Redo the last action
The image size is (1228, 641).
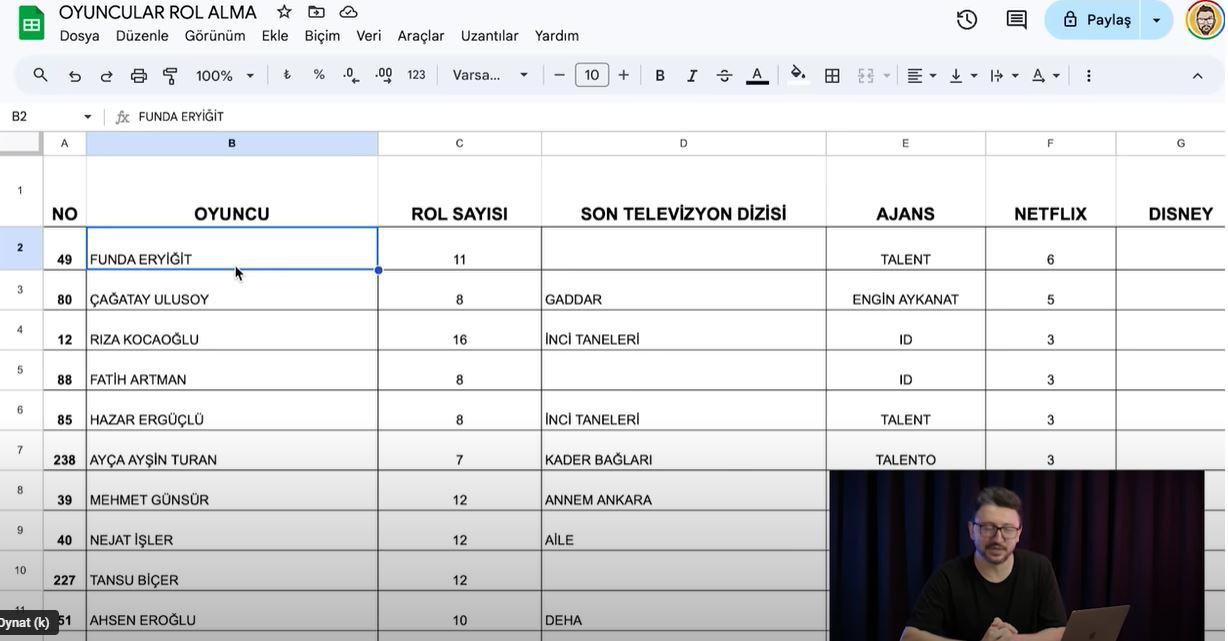(x=106, y=75)
